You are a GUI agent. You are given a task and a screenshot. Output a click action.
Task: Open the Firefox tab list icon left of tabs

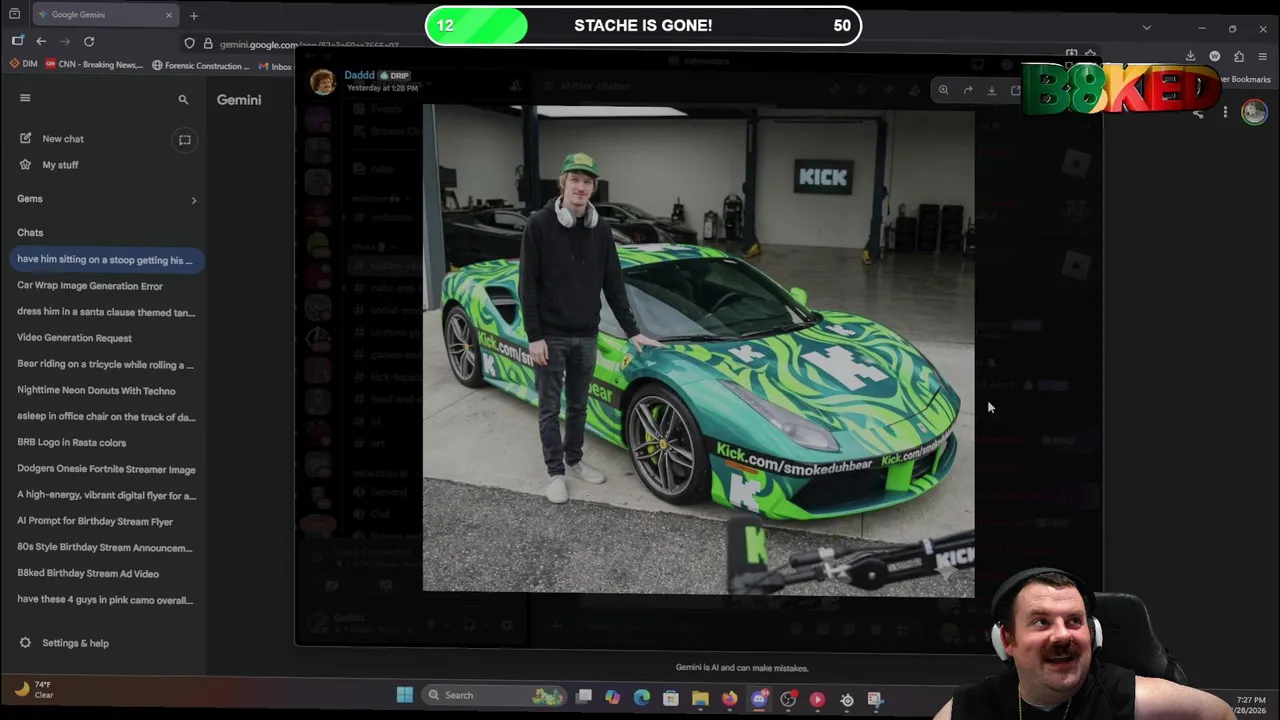(14, 15)
